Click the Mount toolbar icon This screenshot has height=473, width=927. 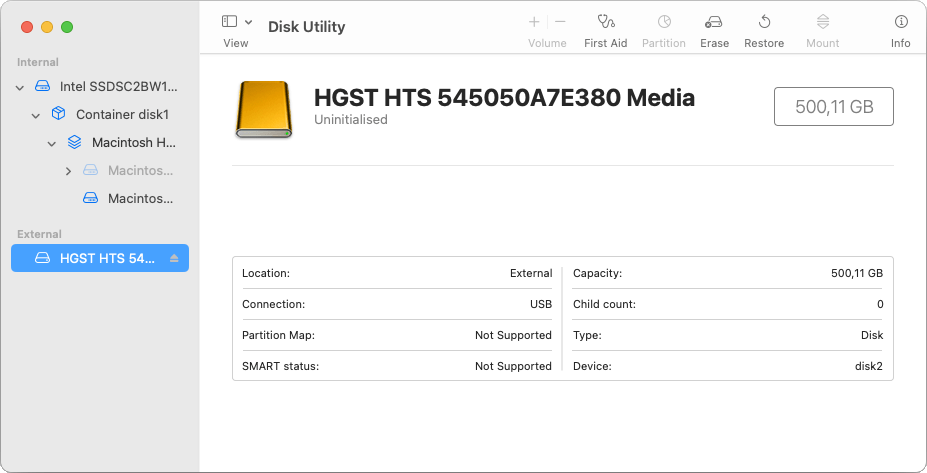[822, 30]
